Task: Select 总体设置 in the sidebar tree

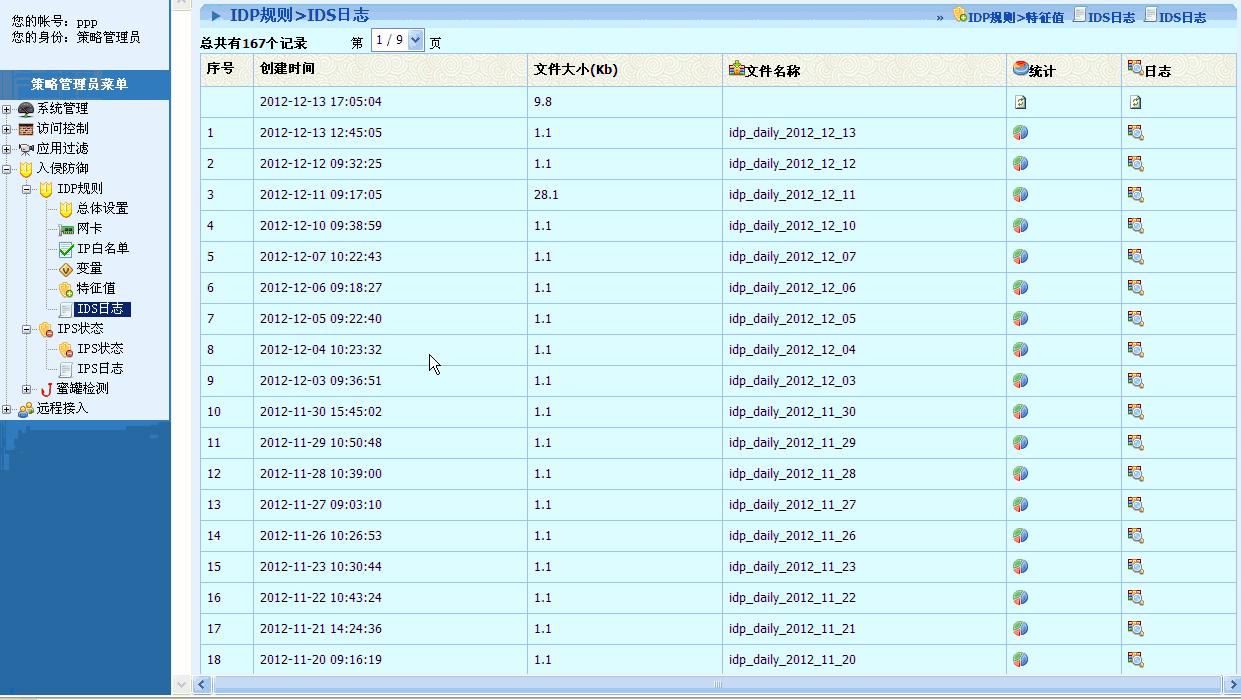Action: coord(102,209)
